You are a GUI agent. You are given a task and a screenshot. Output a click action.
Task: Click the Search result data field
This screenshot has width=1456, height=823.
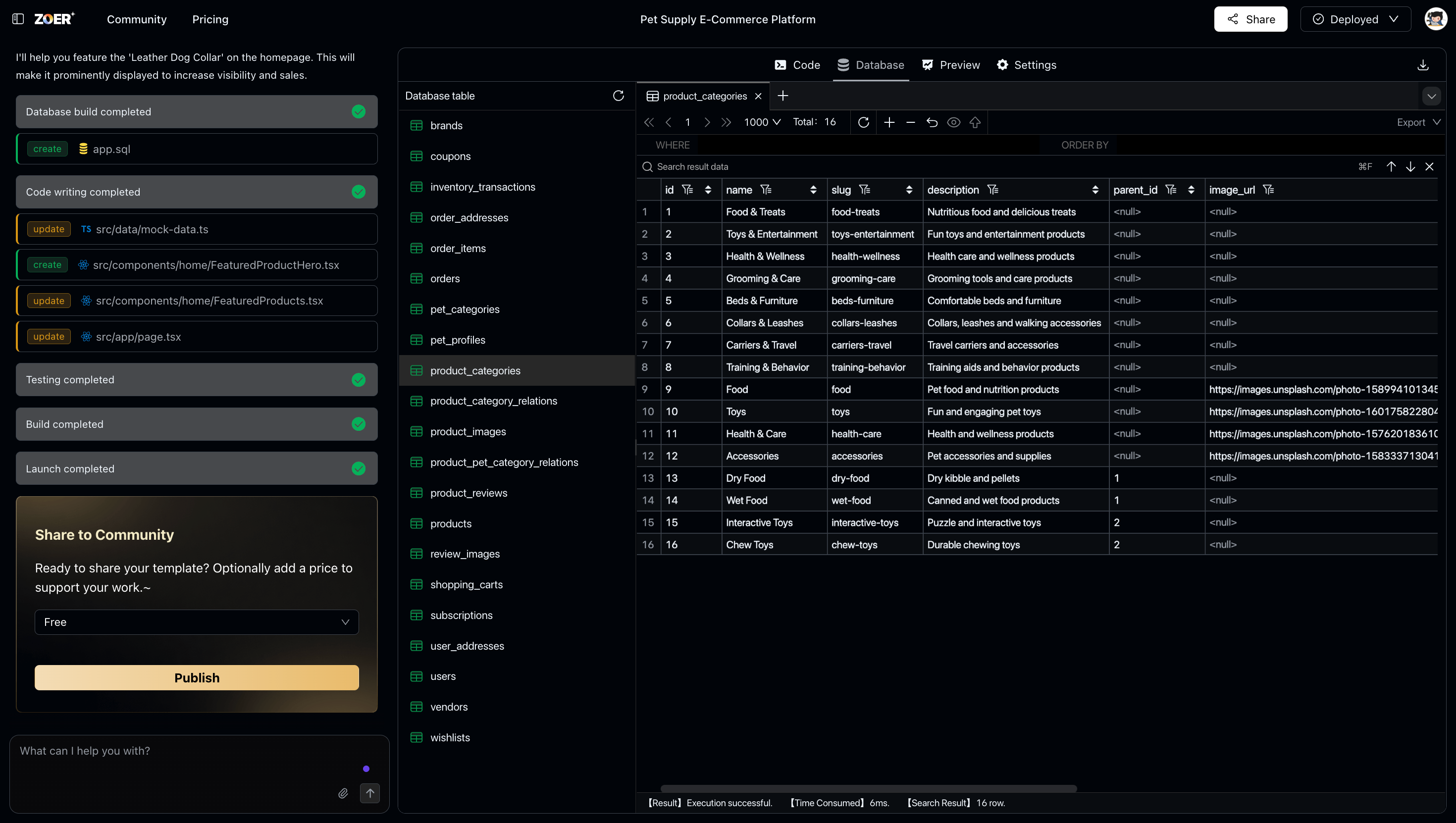tap(735, 166)
